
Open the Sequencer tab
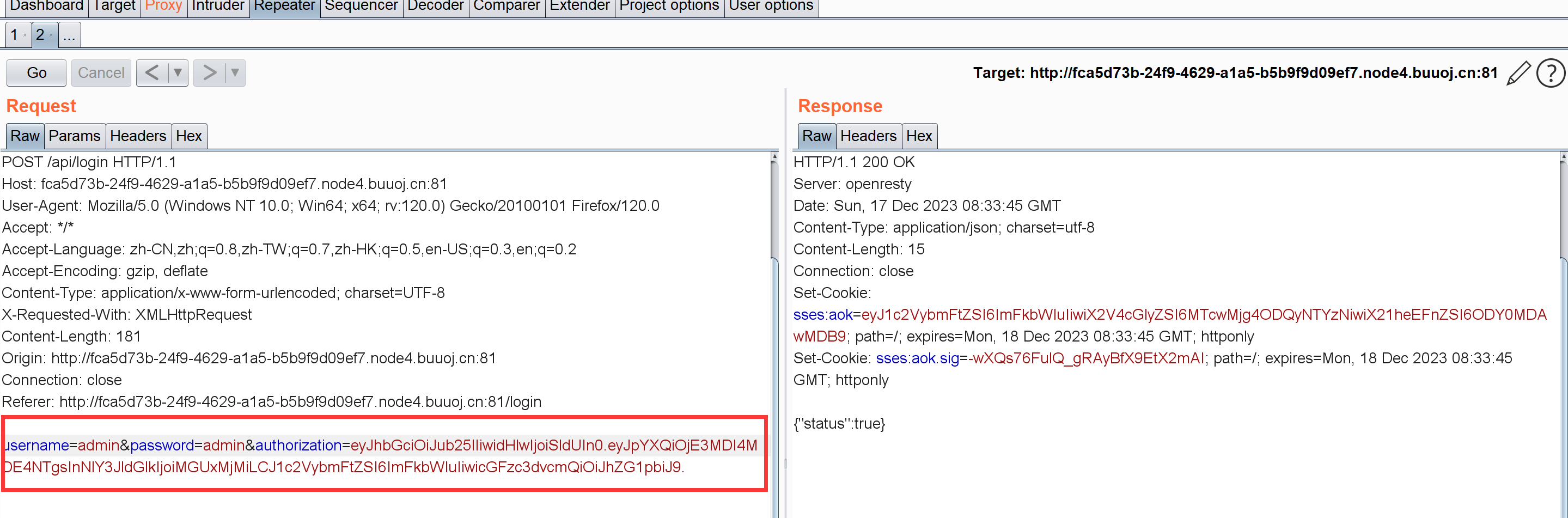coord(361,6)
